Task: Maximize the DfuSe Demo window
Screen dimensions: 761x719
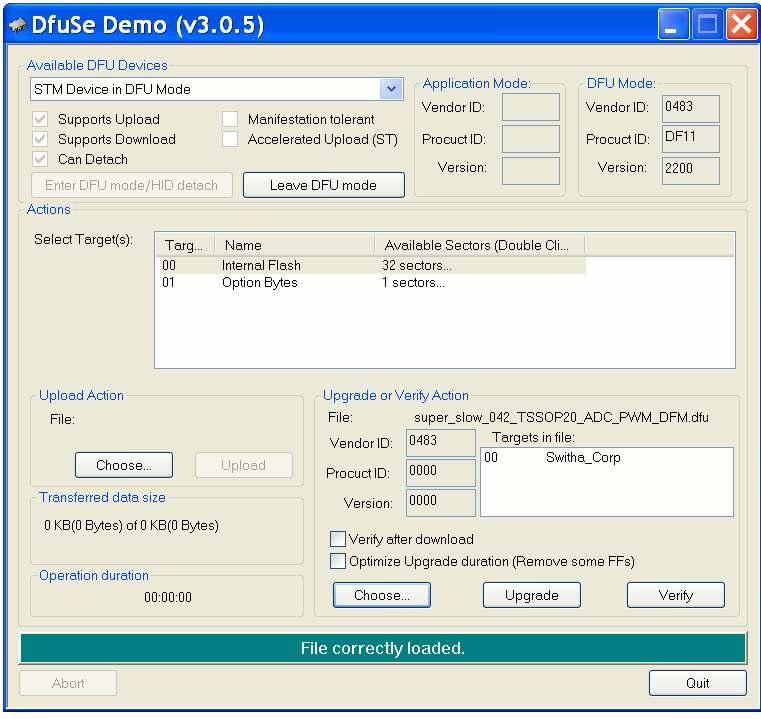Action: [x=707, y=24]
